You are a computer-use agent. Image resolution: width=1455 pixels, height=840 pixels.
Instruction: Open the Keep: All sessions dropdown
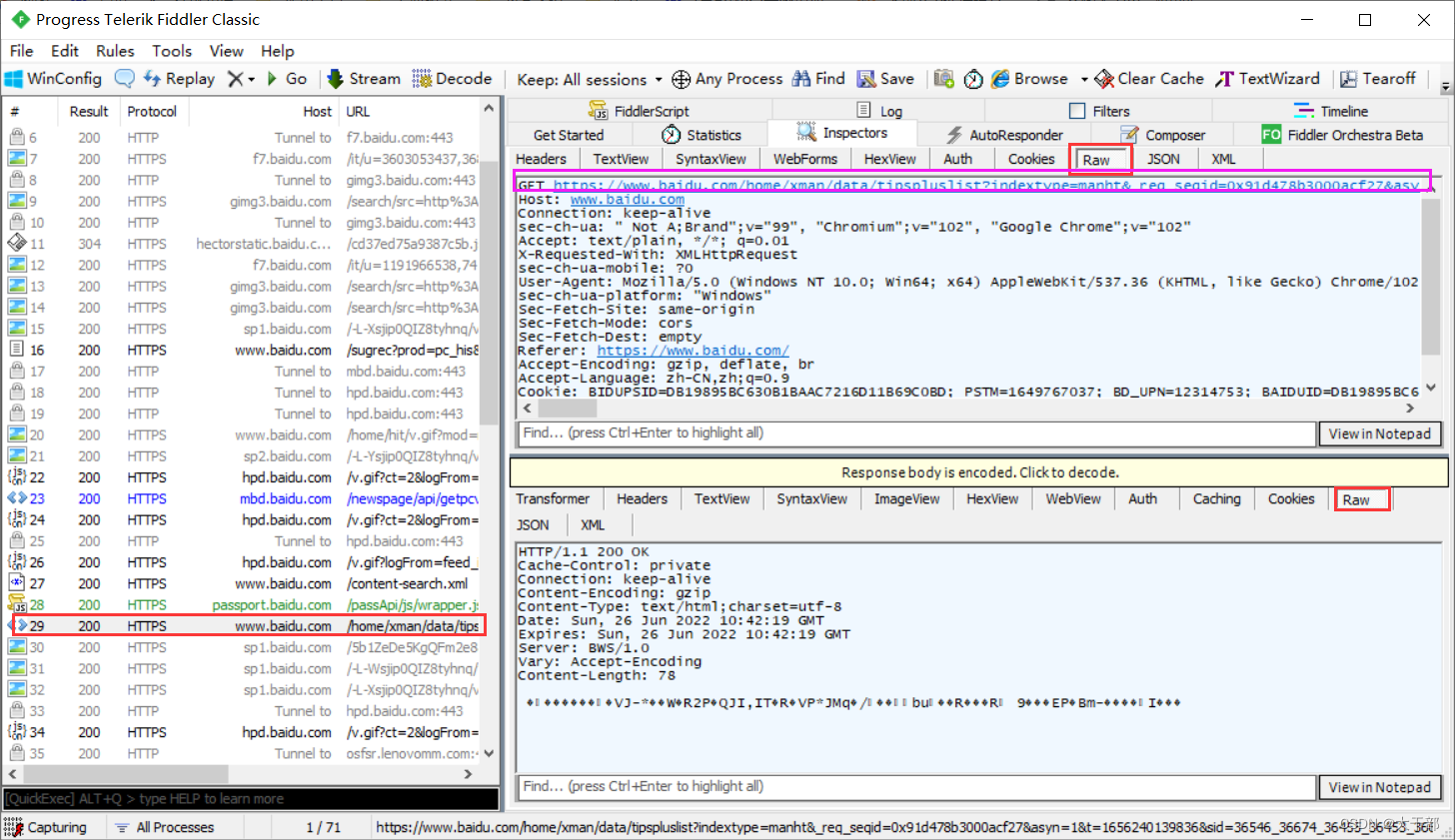coord(590,80)
